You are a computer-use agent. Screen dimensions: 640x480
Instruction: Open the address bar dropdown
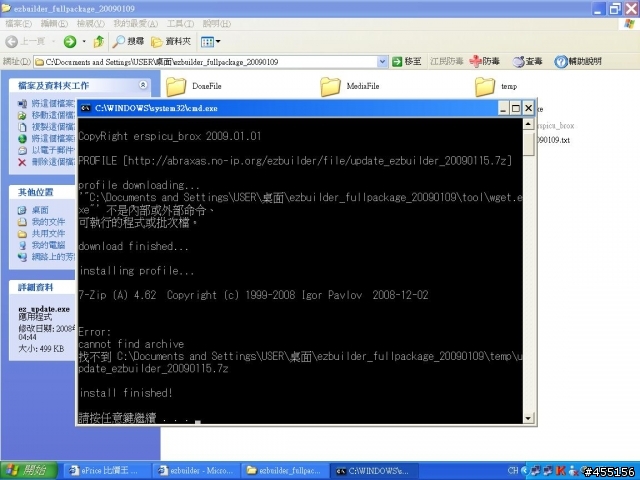382,62
